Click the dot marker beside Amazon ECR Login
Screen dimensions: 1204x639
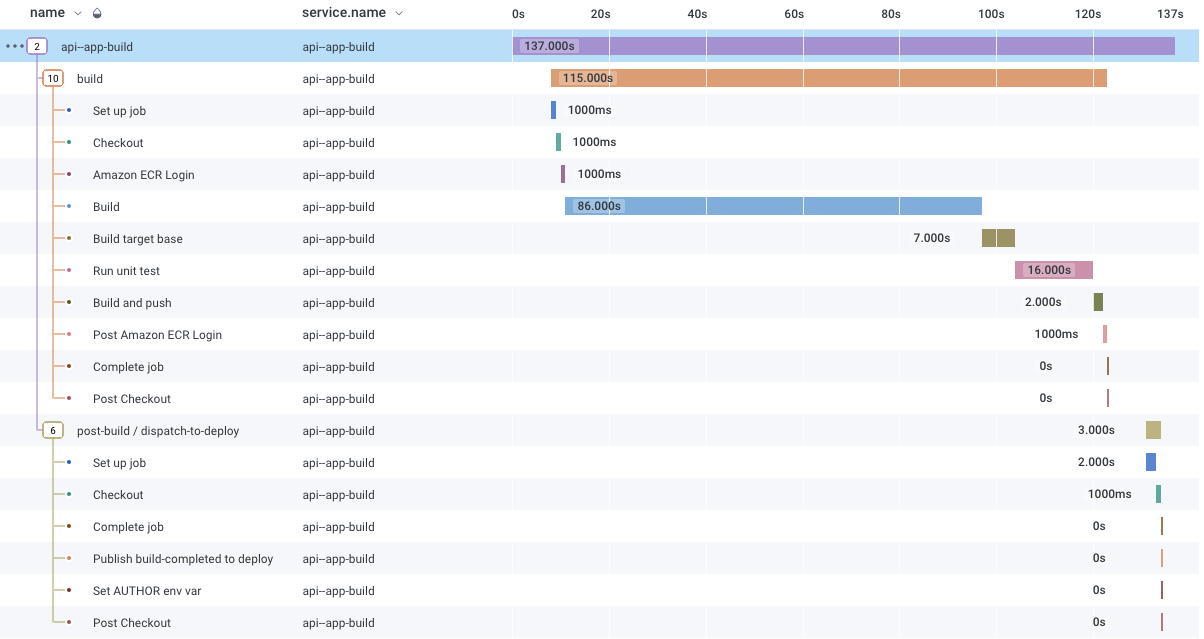coord(69,175)
